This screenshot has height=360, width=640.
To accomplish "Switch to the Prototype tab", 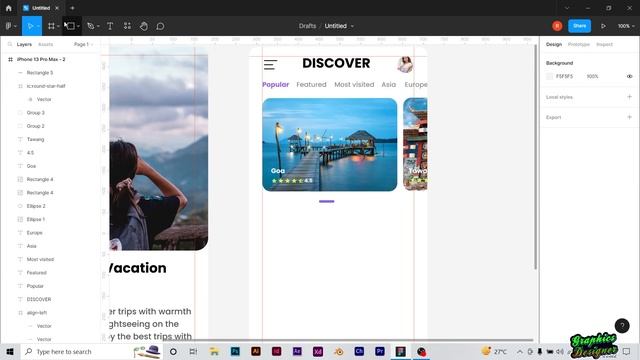I will click(x=579, y=44).
